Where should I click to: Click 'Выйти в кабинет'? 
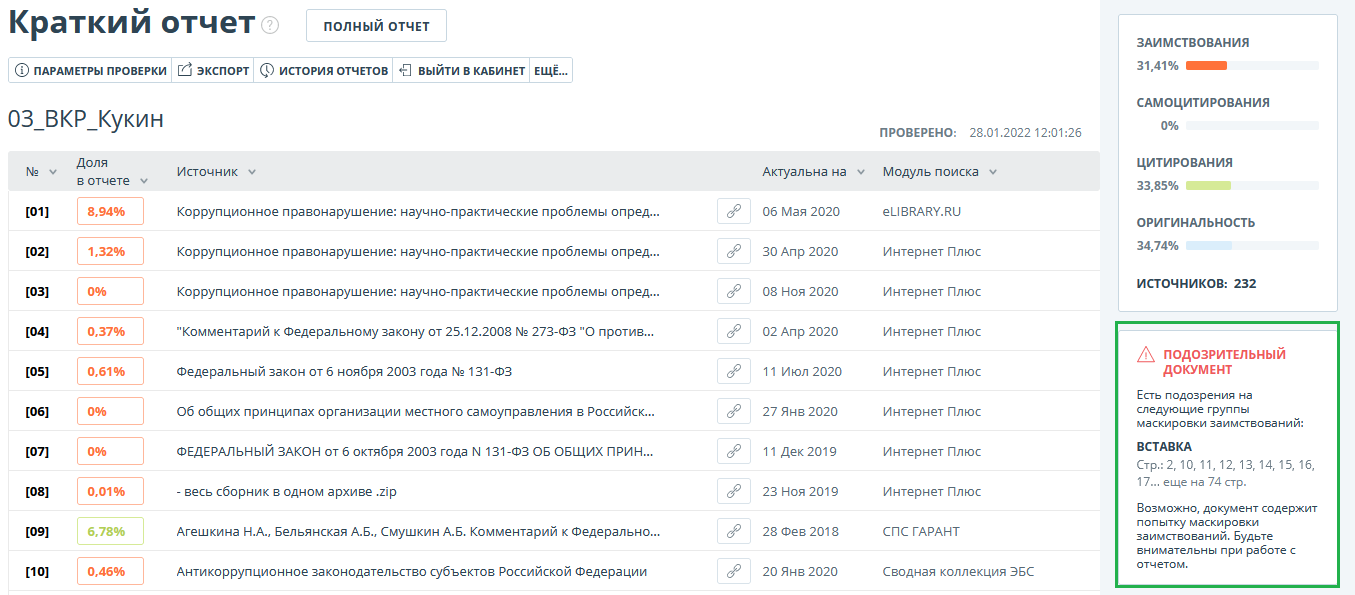461,71
